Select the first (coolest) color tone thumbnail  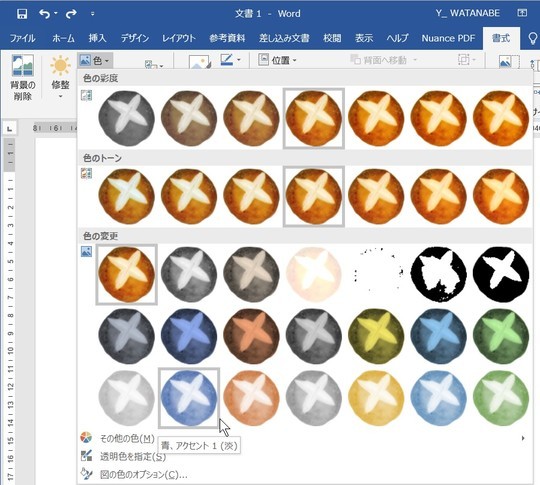click(x=126, y=196)
